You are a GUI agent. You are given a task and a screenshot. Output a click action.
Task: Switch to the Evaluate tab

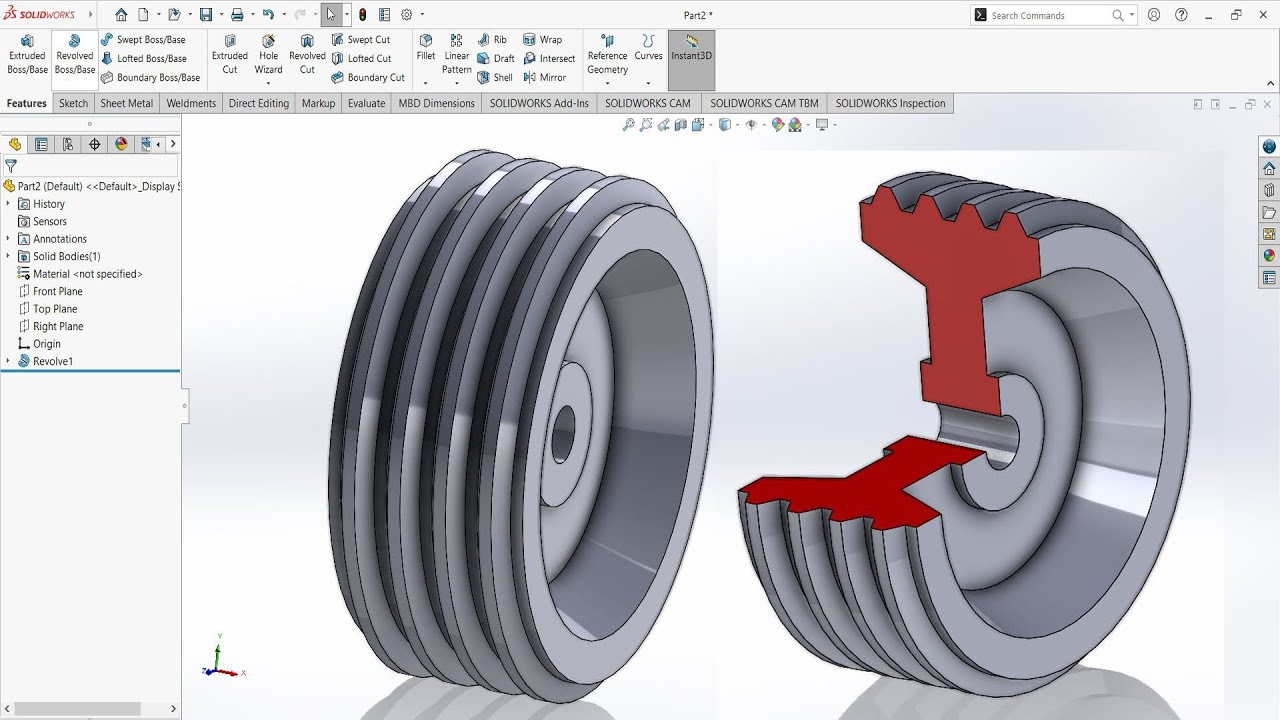(x=366, y=103)
